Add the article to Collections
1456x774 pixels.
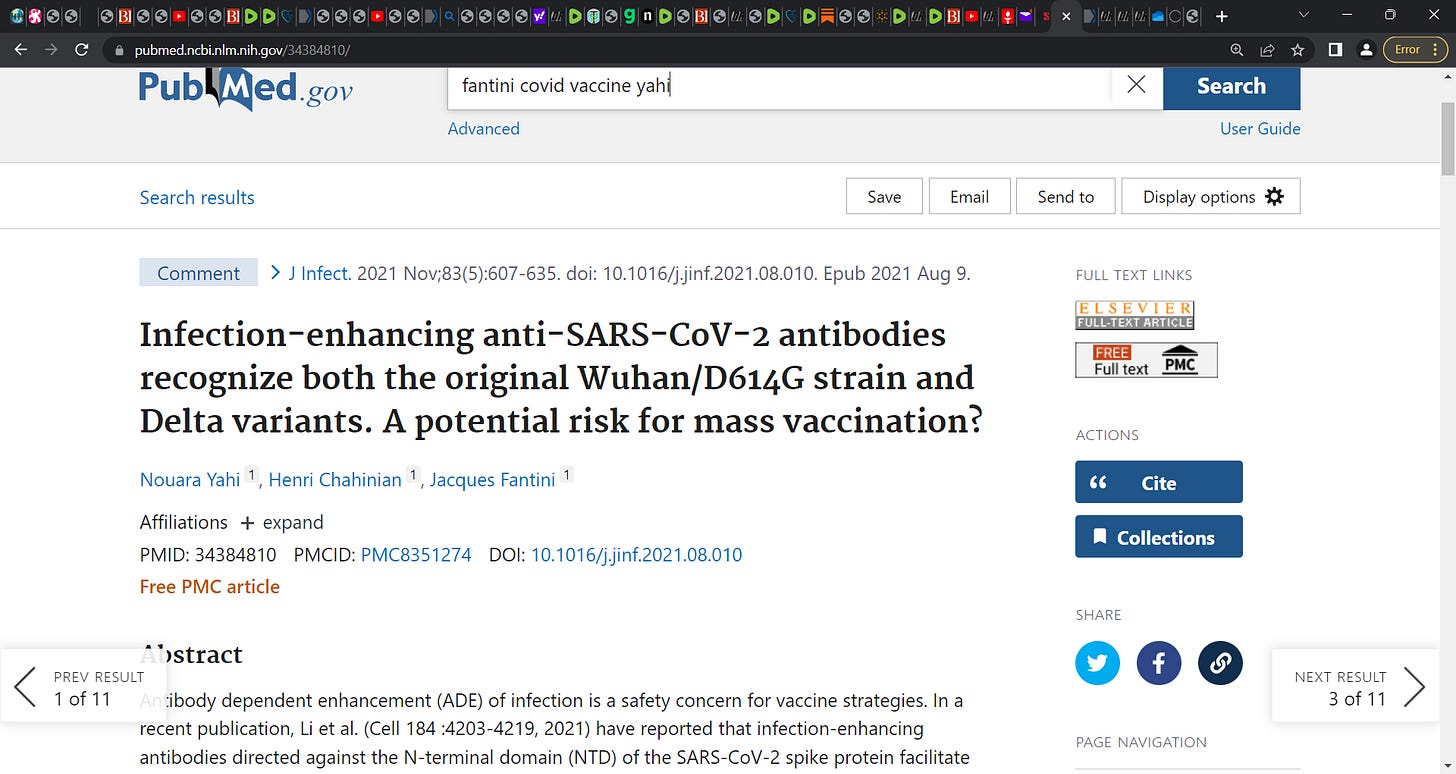(x=1158, y=536)
